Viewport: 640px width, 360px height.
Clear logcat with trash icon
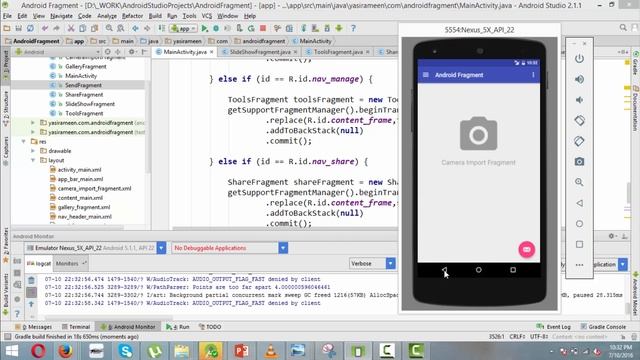[x=31, y=280]
